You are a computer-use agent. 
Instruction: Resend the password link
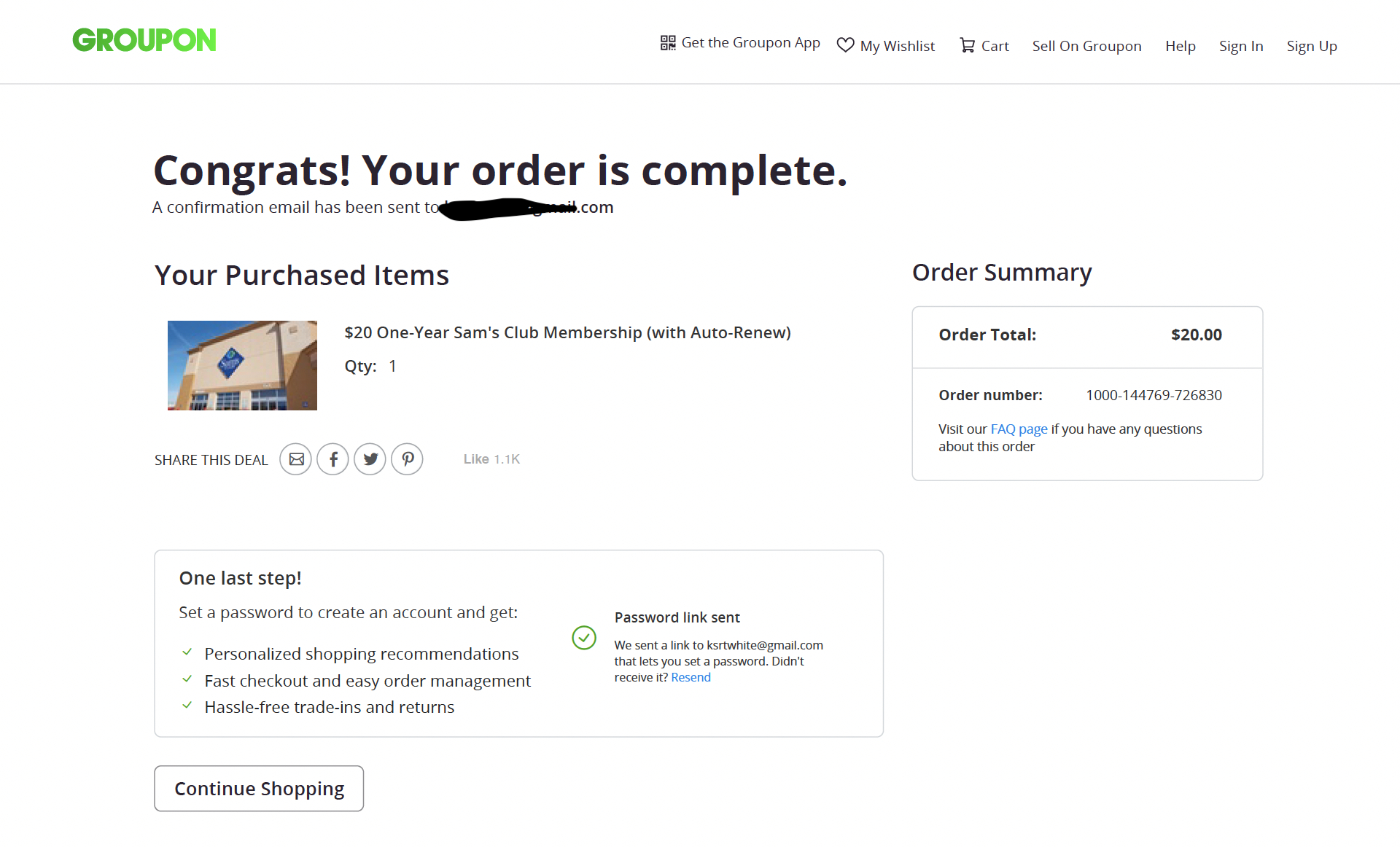[691, 677]
